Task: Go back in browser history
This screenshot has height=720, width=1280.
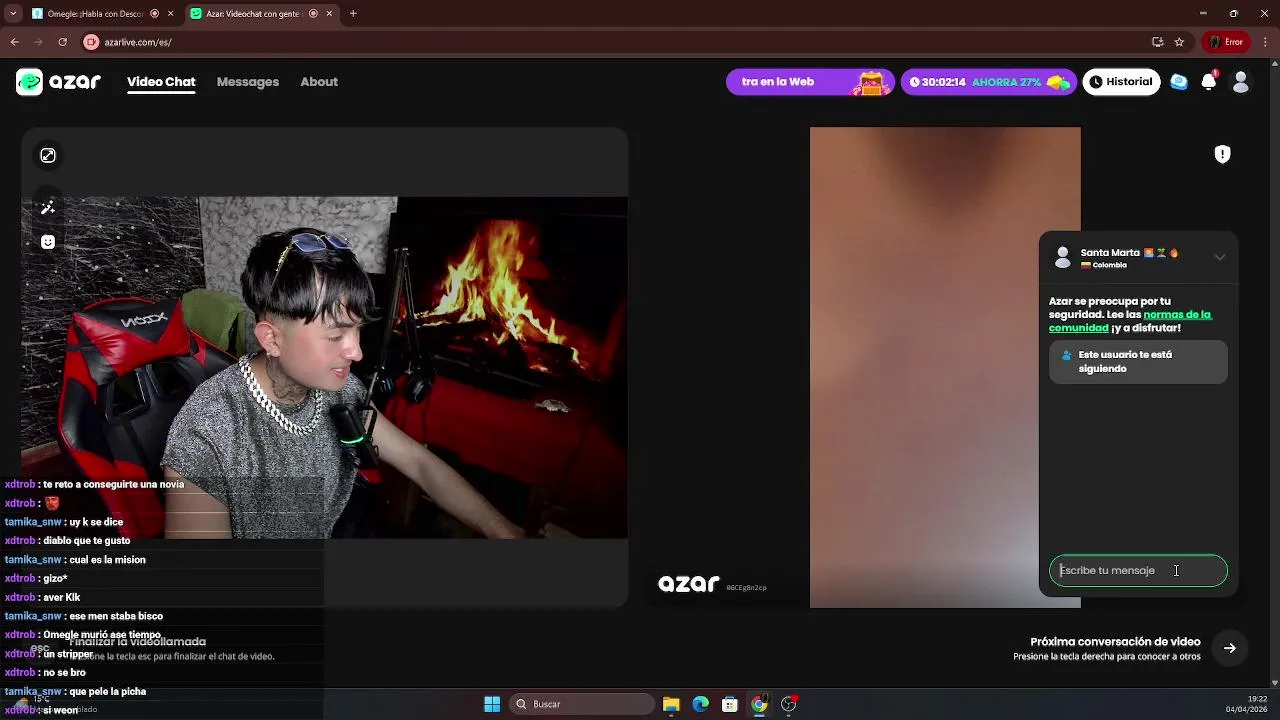Action: coord(14,42)
